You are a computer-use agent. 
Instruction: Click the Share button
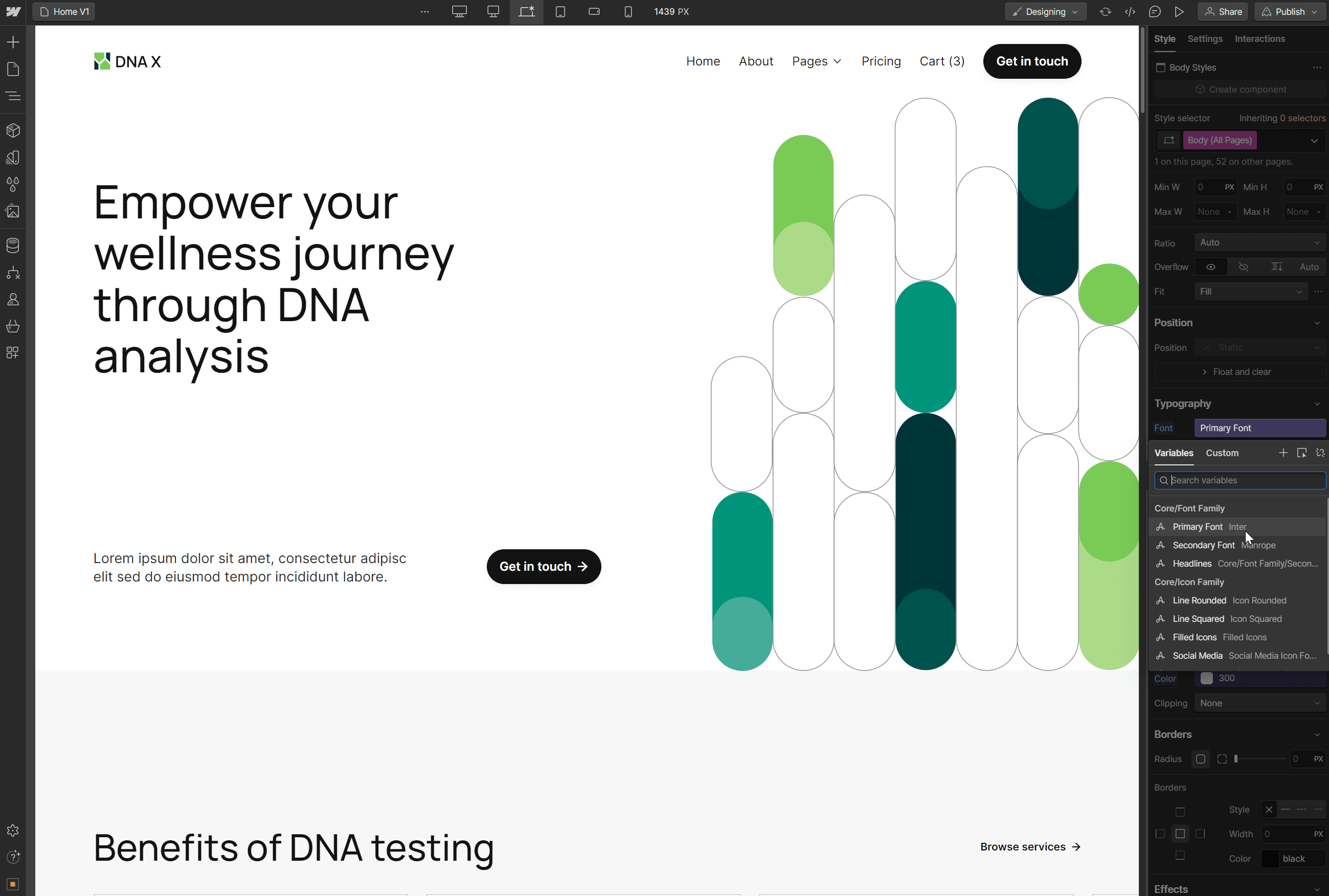[x=1223, y=11]
